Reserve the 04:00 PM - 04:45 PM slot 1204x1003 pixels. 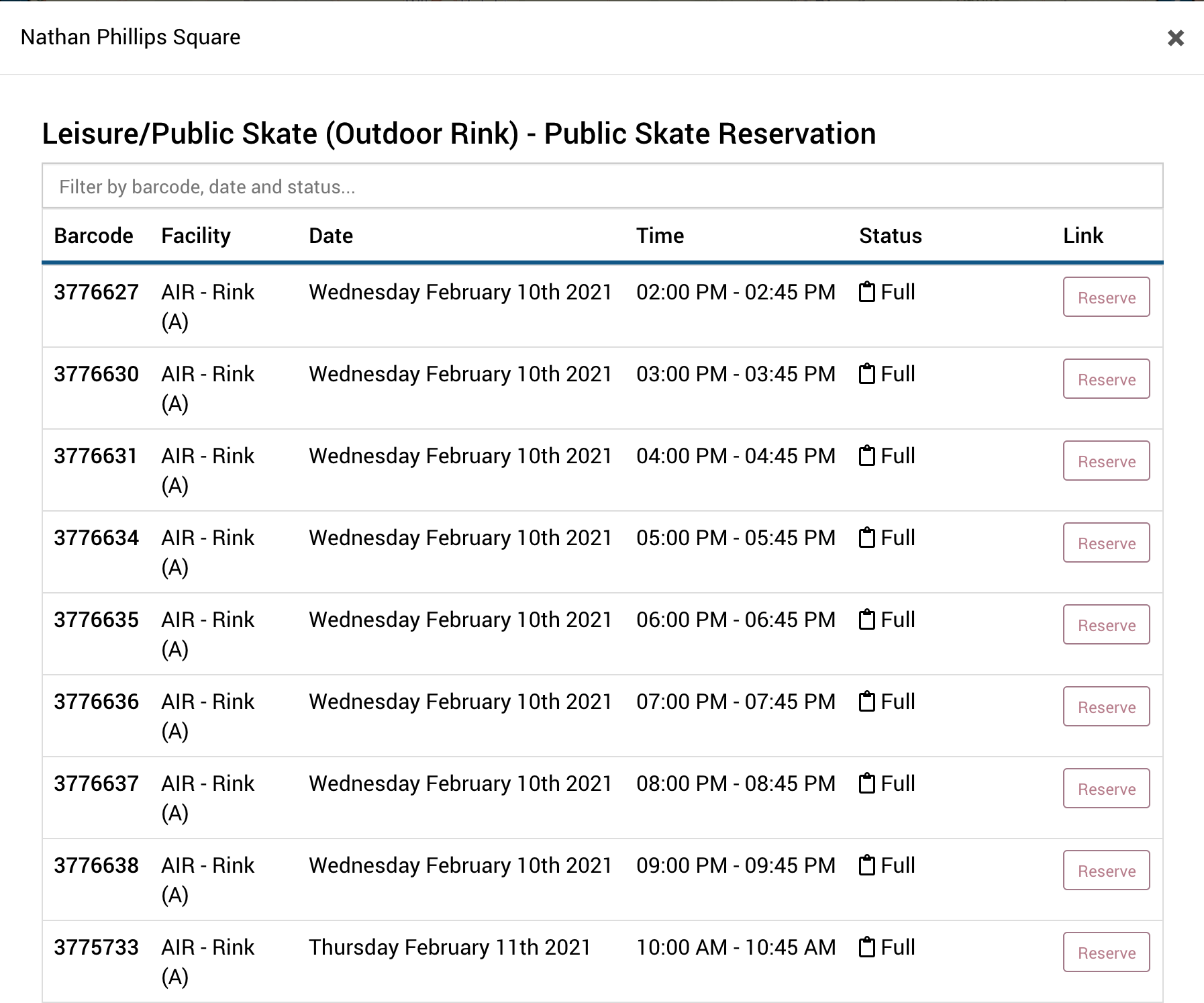click(1106, 461)
